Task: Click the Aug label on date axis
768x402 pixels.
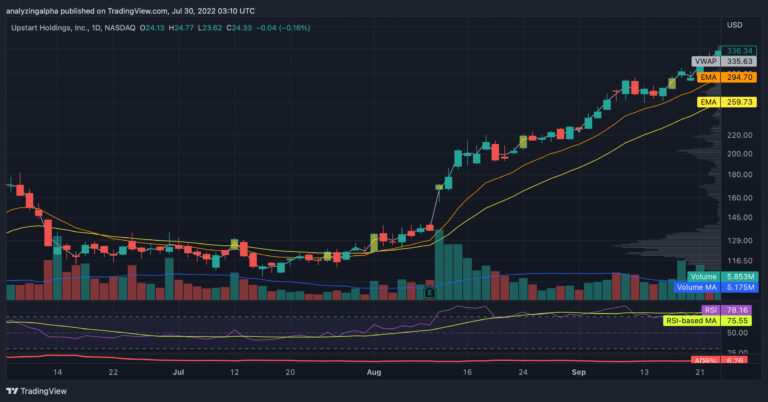Action: (373, 371)
